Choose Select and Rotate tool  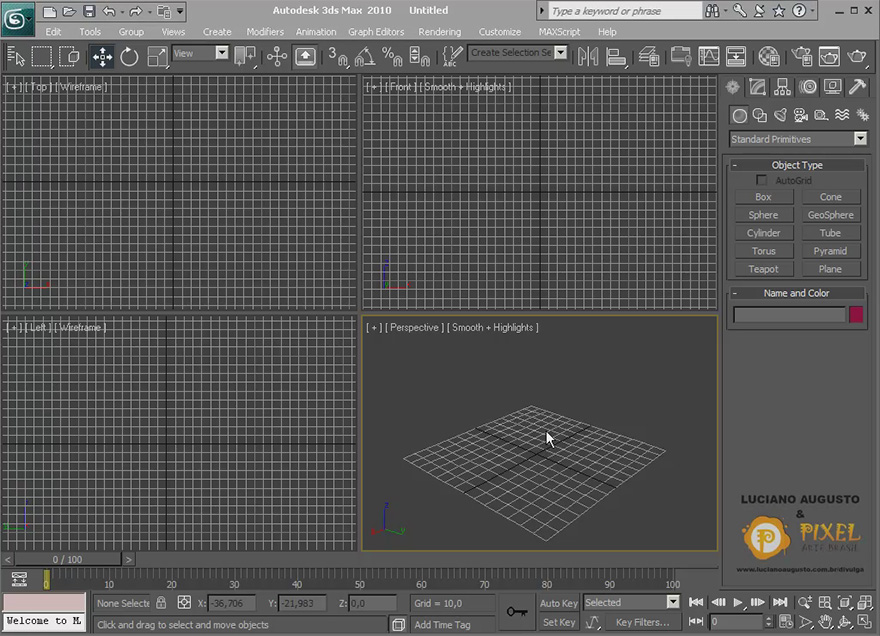coord(129,56)
